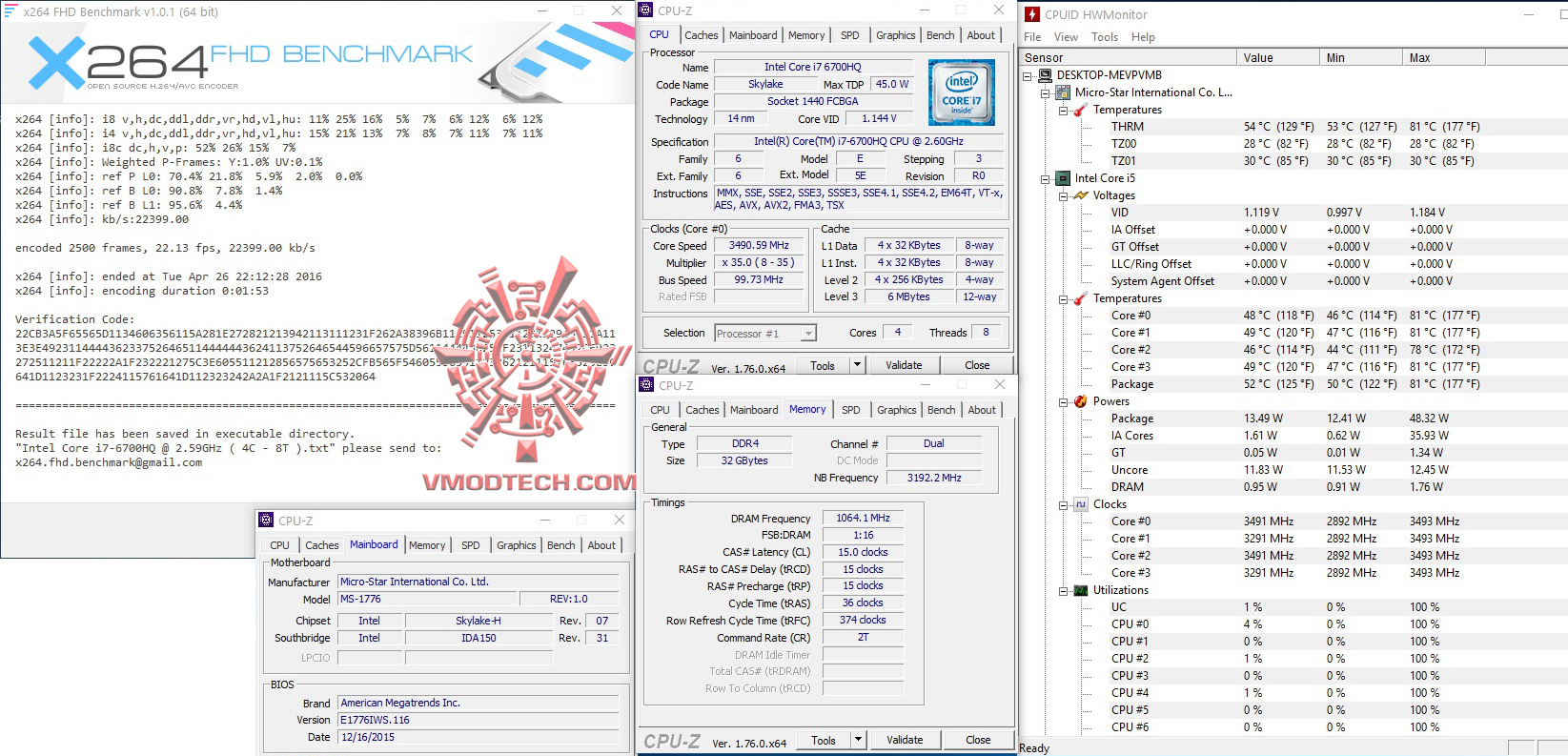
Task: Click thermometer icon of Temperatures under Intel Core i5
Action: click(1081, 298)
